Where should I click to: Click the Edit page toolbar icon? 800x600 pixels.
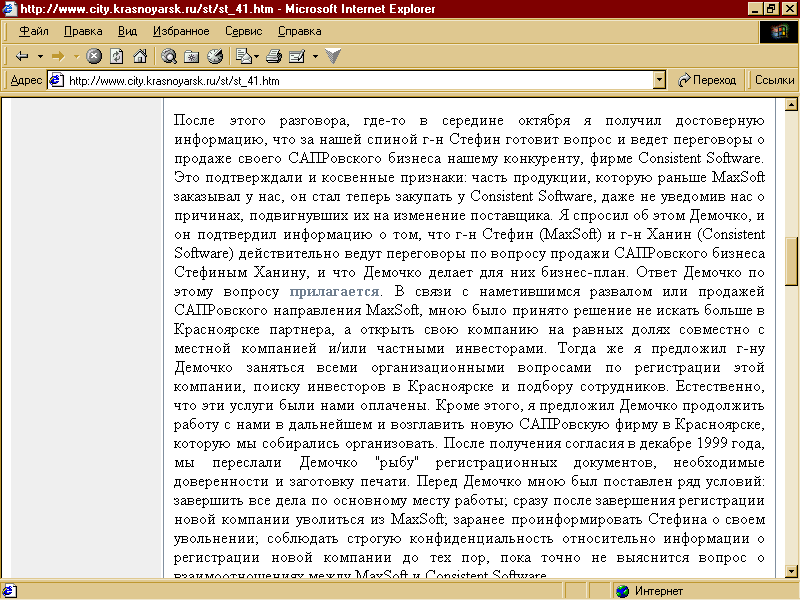pos(297,56)
